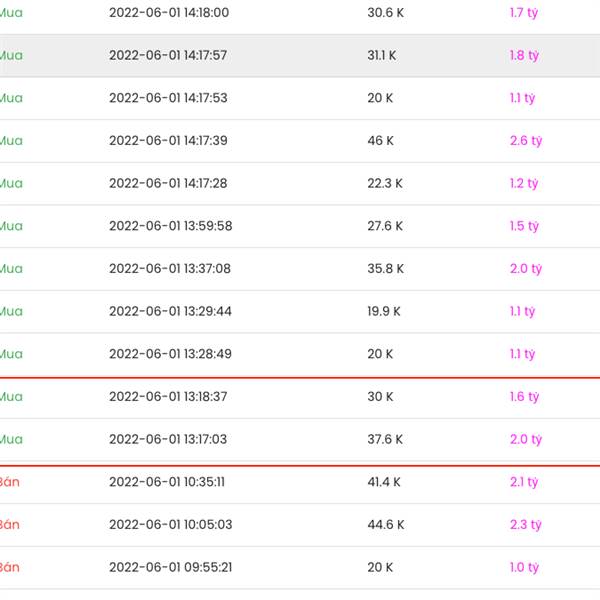This screenshot has height=600, width=600.
Task: Click the 13:28:49 timestamp
Action: [x=169, y=354]
